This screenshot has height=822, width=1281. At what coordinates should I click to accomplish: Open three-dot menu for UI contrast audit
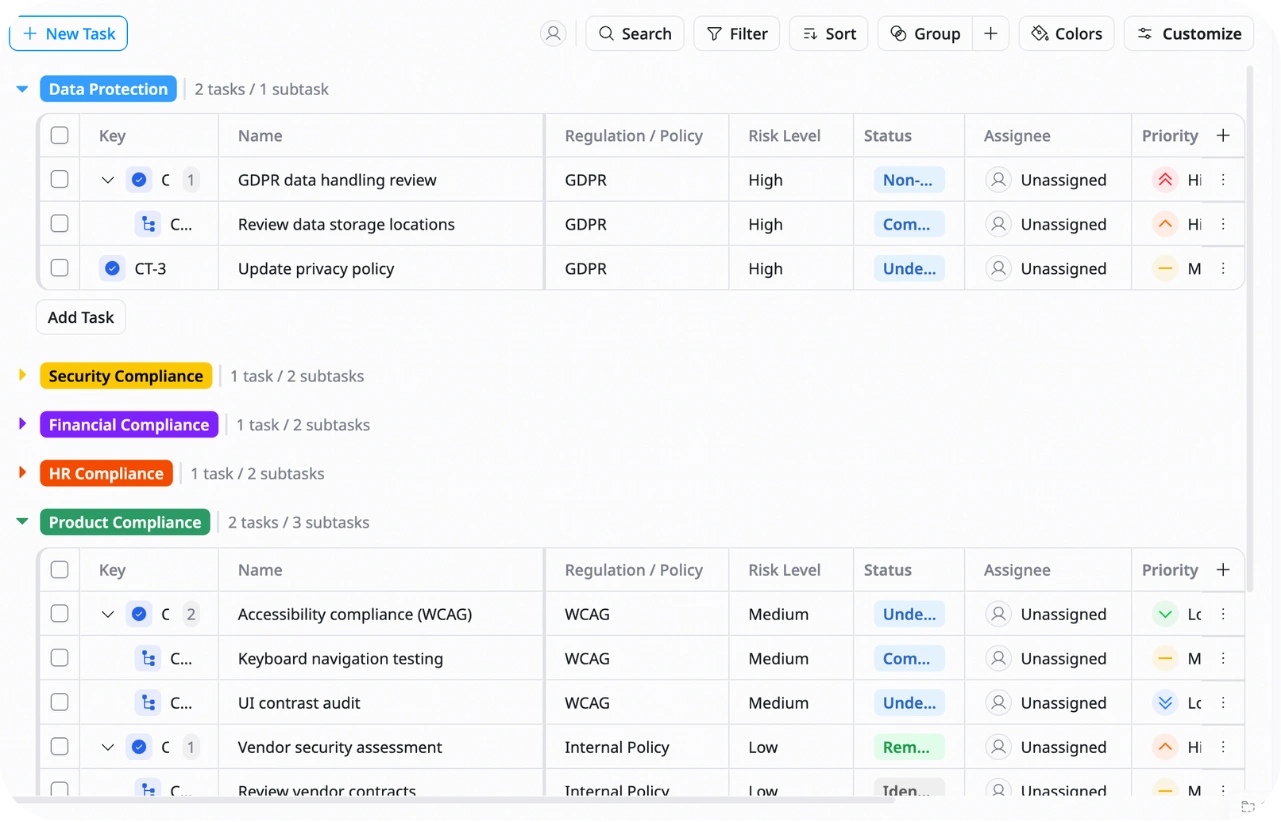tap(1223, 702)
